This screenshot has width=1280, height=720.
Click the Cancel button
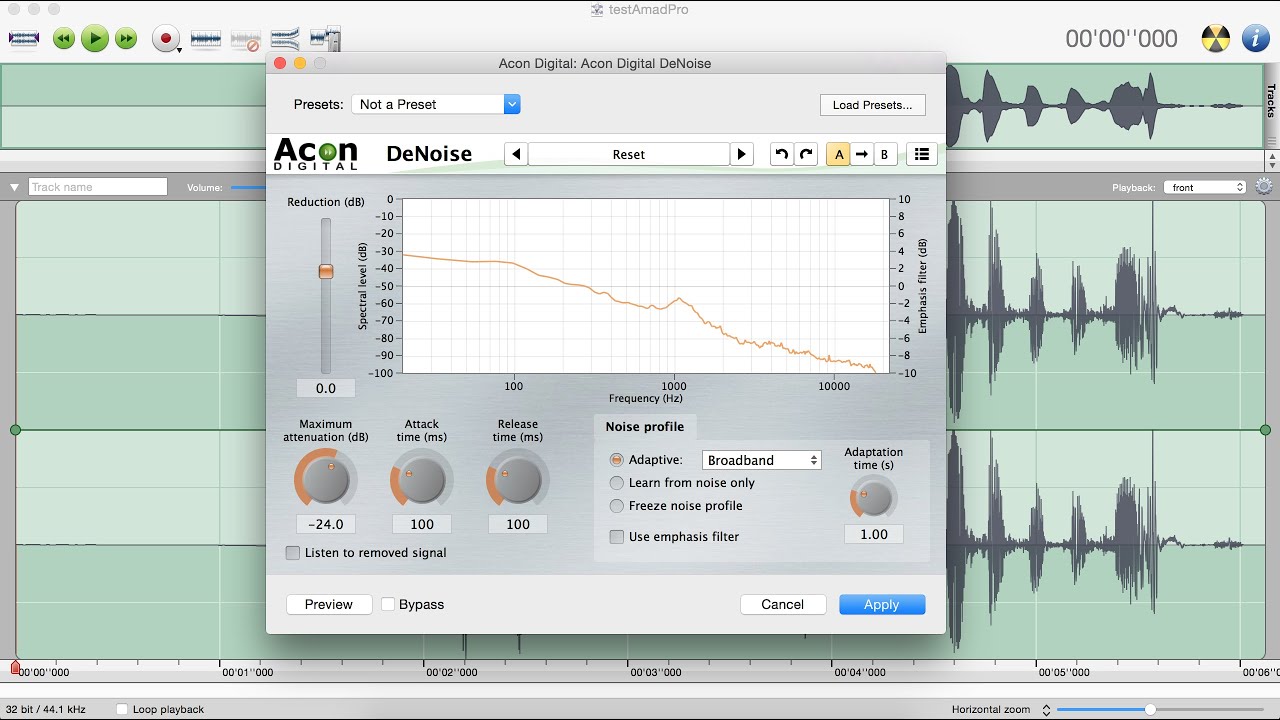783,604
